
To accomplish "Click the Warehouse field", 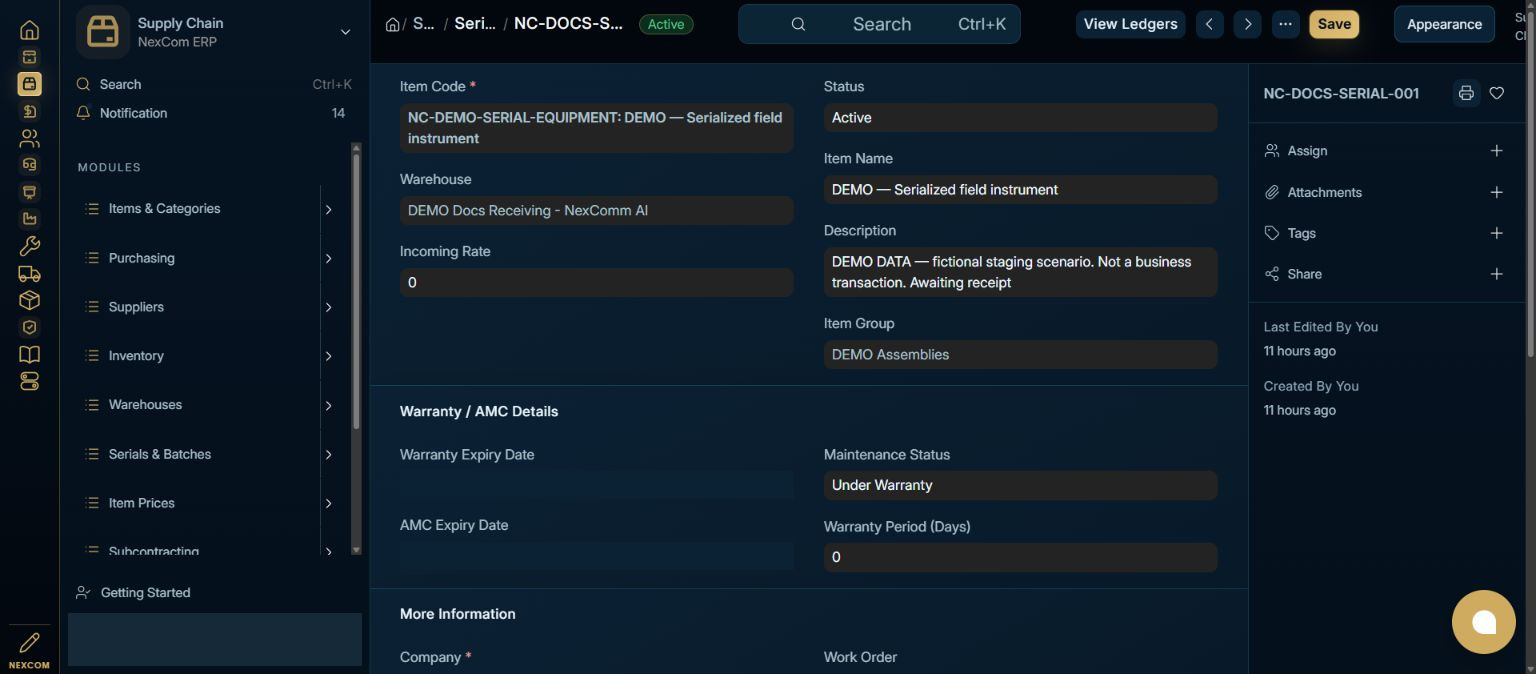I will pyautogui.click(x=596, y=211).
